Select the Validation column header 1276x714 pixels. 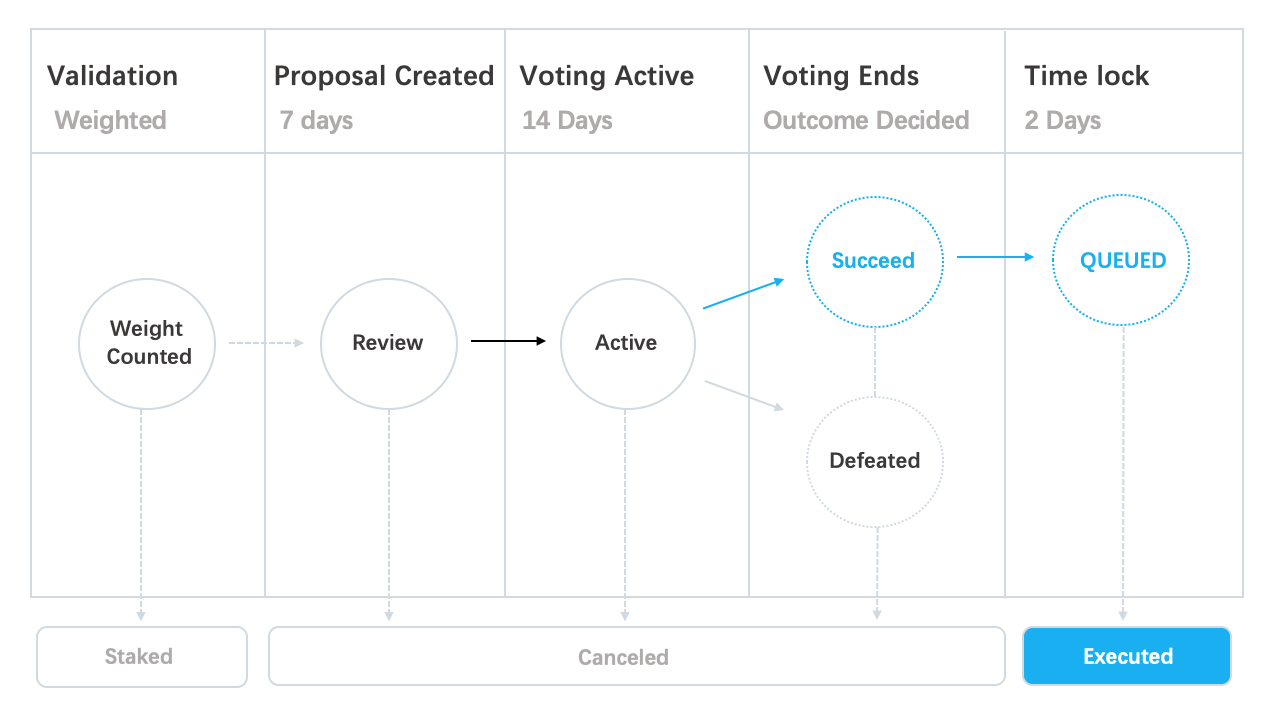pos(112,76)
